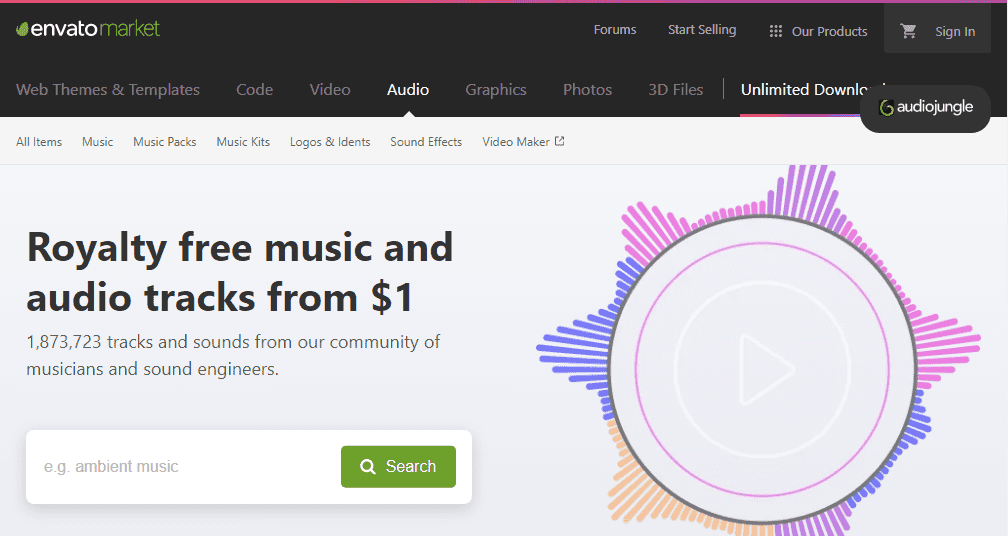Open the Forums link
The image size is (1008, 536).
(x=615, y=30)
